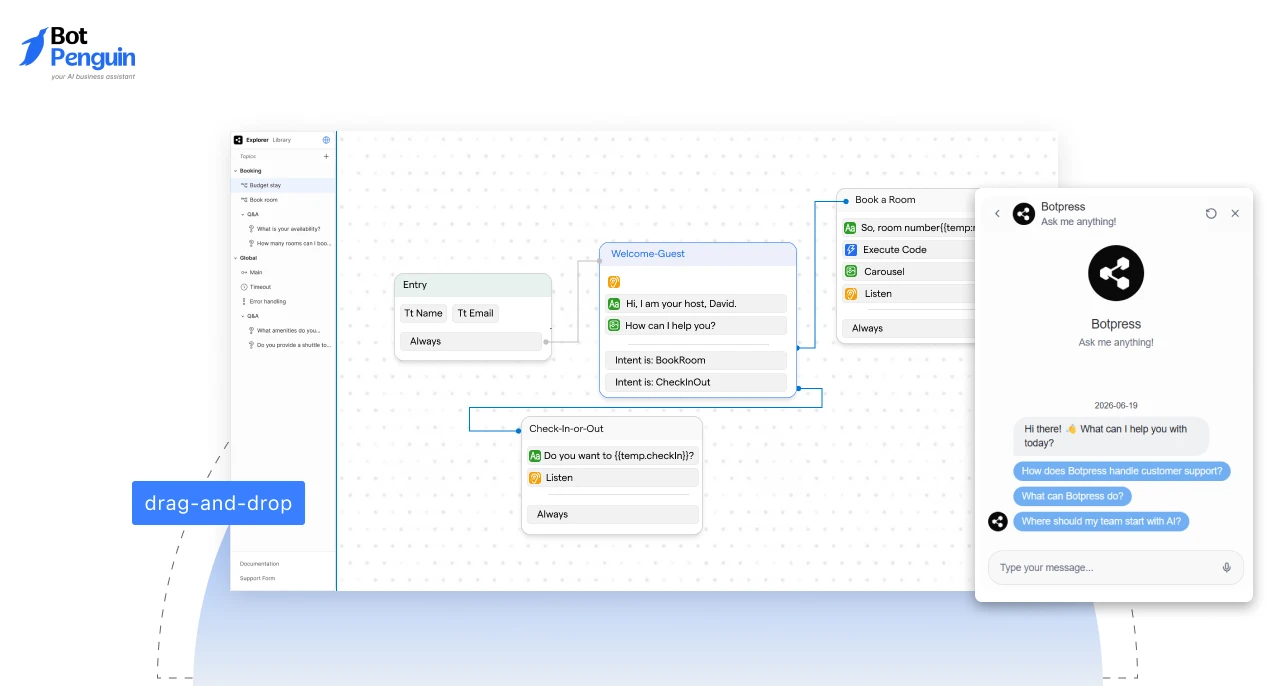Collapse the Global topic group

tap(236, 258)
